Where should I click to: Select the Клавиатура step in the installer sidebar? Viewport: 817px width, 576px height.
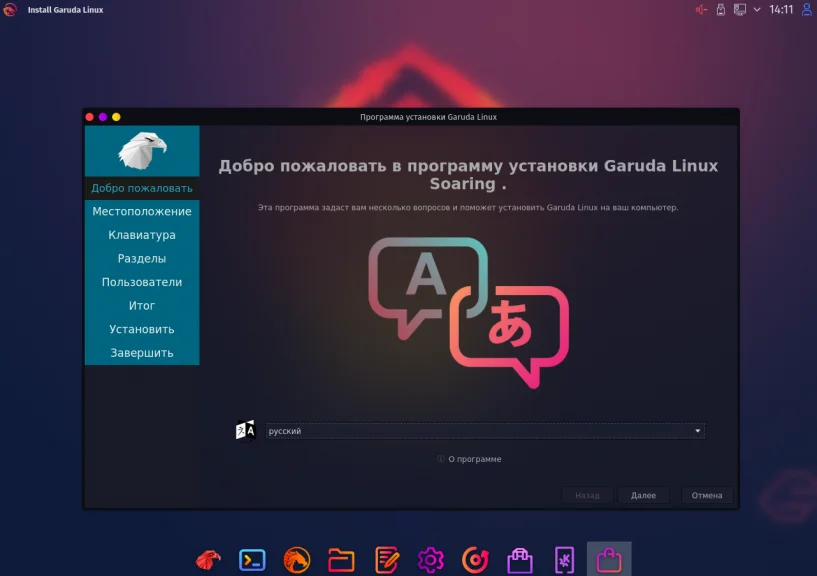point(142,234)
